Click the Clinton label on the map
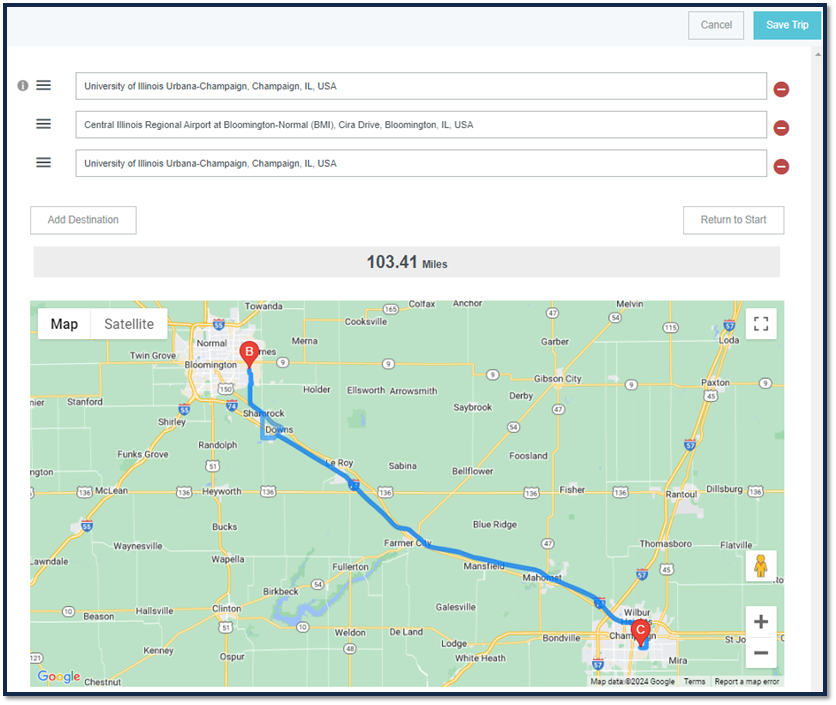The width and height of the screenshot is (836, 705). 227,608
